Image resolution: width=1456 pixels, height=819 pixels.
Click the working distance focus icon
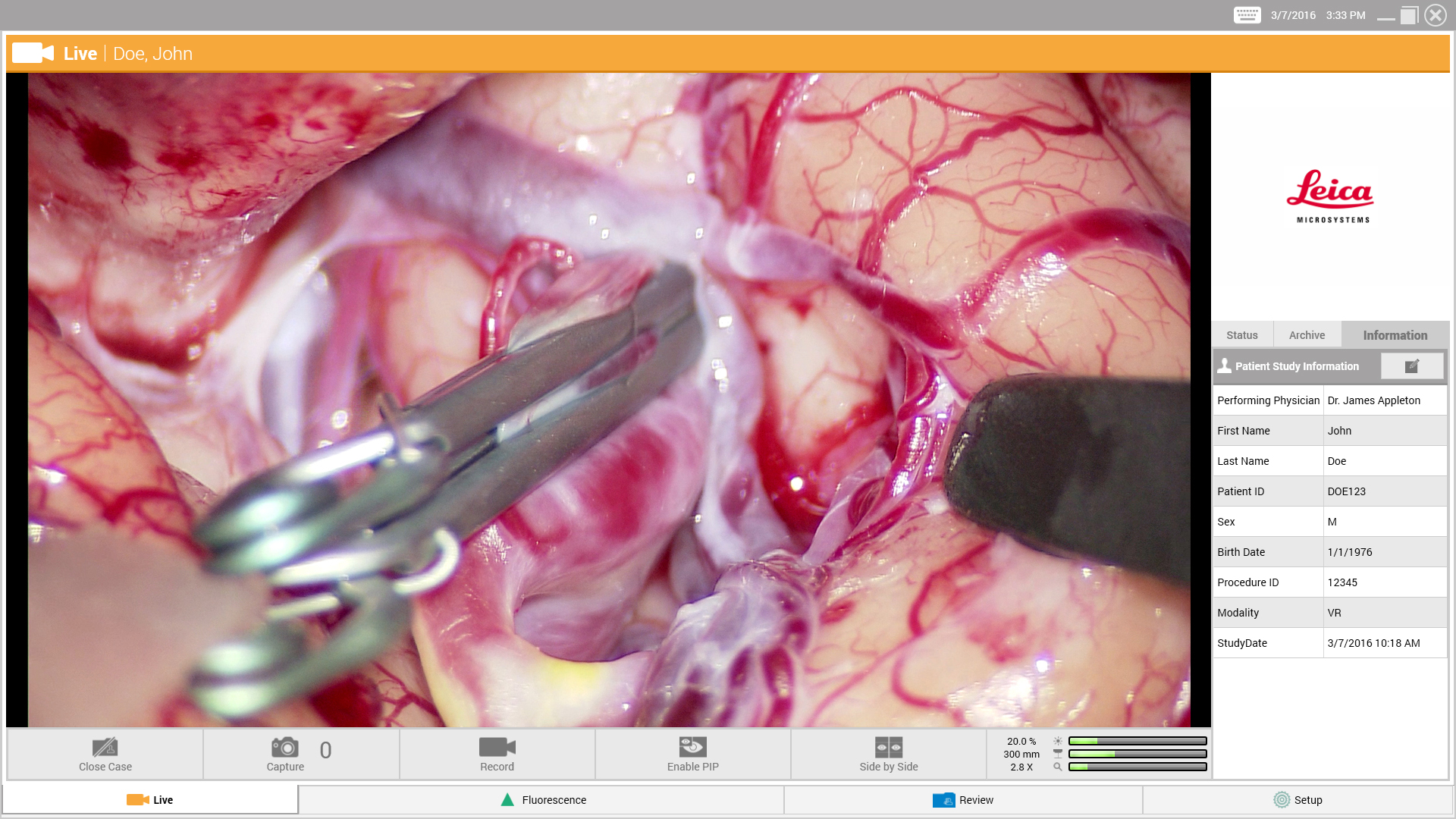1057,754
